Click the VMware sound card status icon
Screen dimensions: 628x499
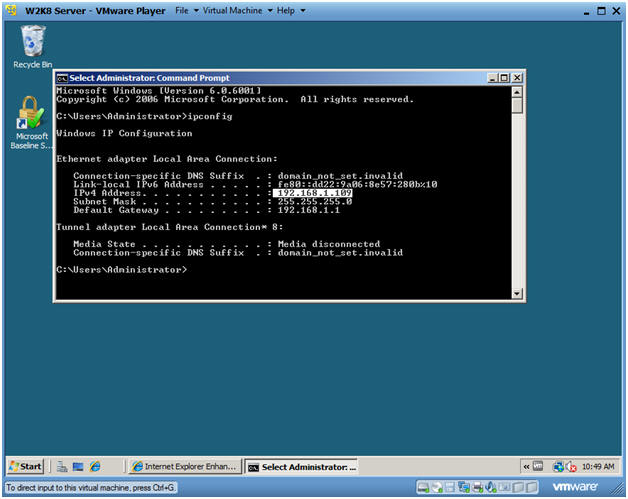pyautogui.click(x=490, y=487)
